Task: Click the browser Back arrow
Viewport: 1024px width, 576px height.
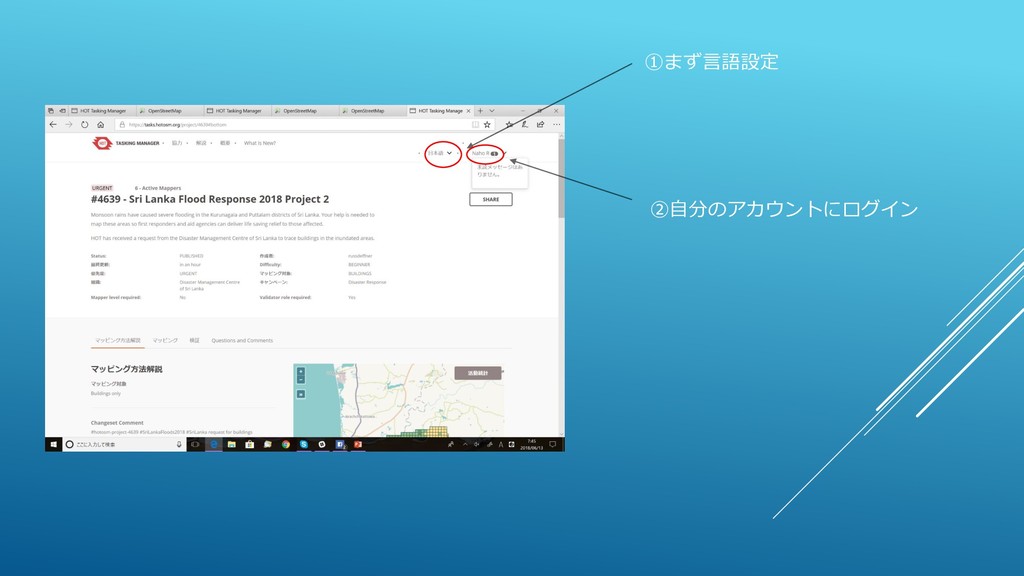Action: point(54,124)
